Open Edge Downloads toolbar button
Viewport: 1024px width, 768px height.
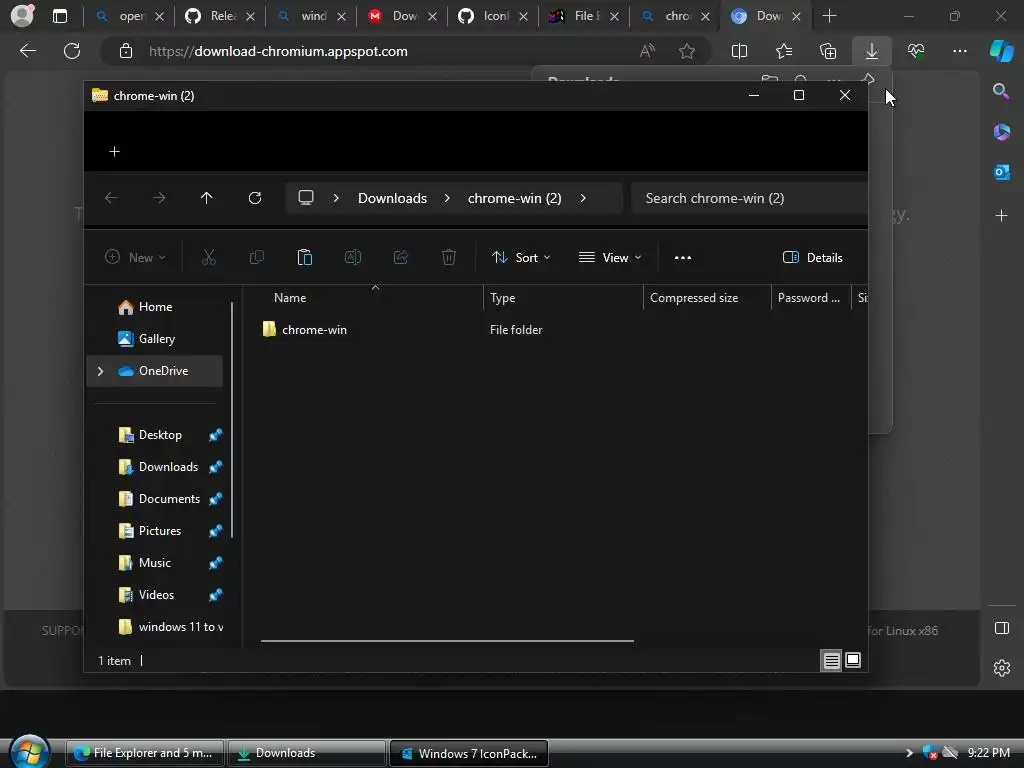coord(872,51)
